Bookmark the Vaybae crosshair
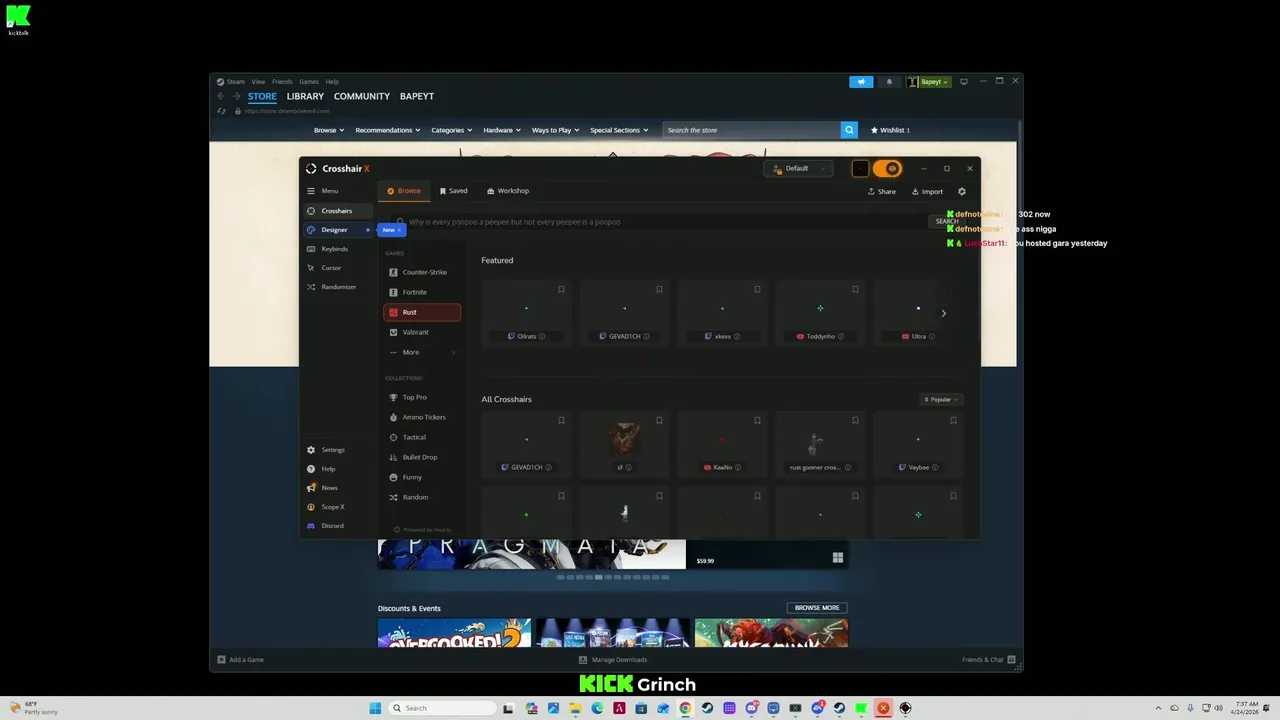 tap(953, 421)
